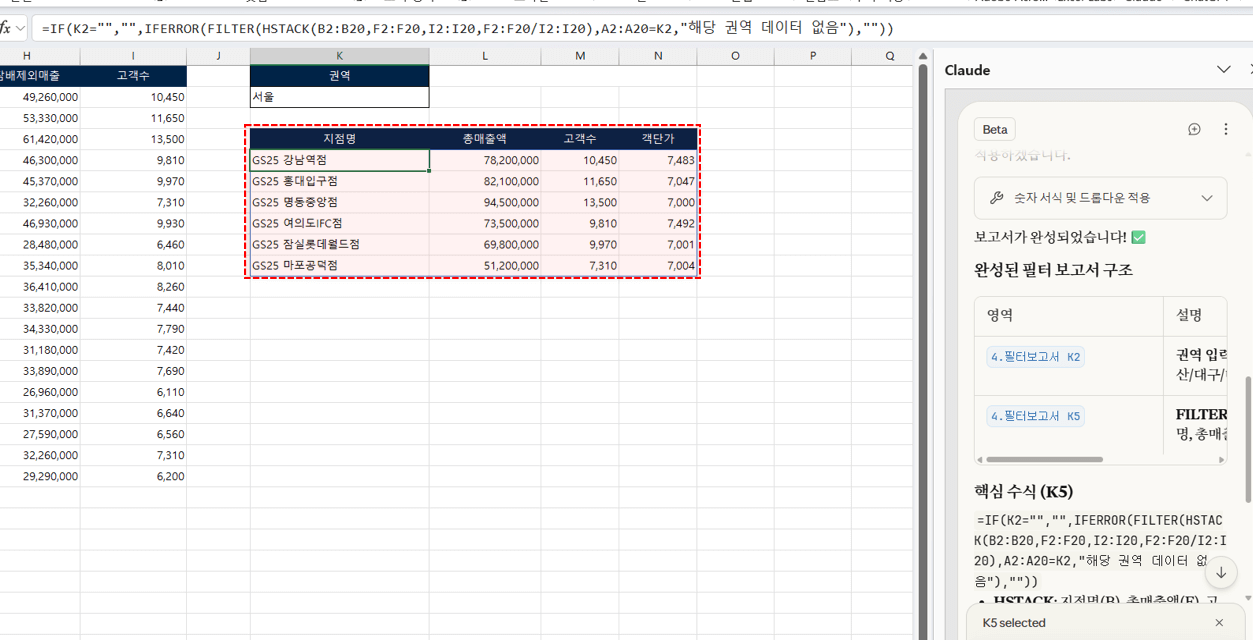
Task: Click the scroll-to-bottom arrow button
Action: click(x=1221, y=573)
